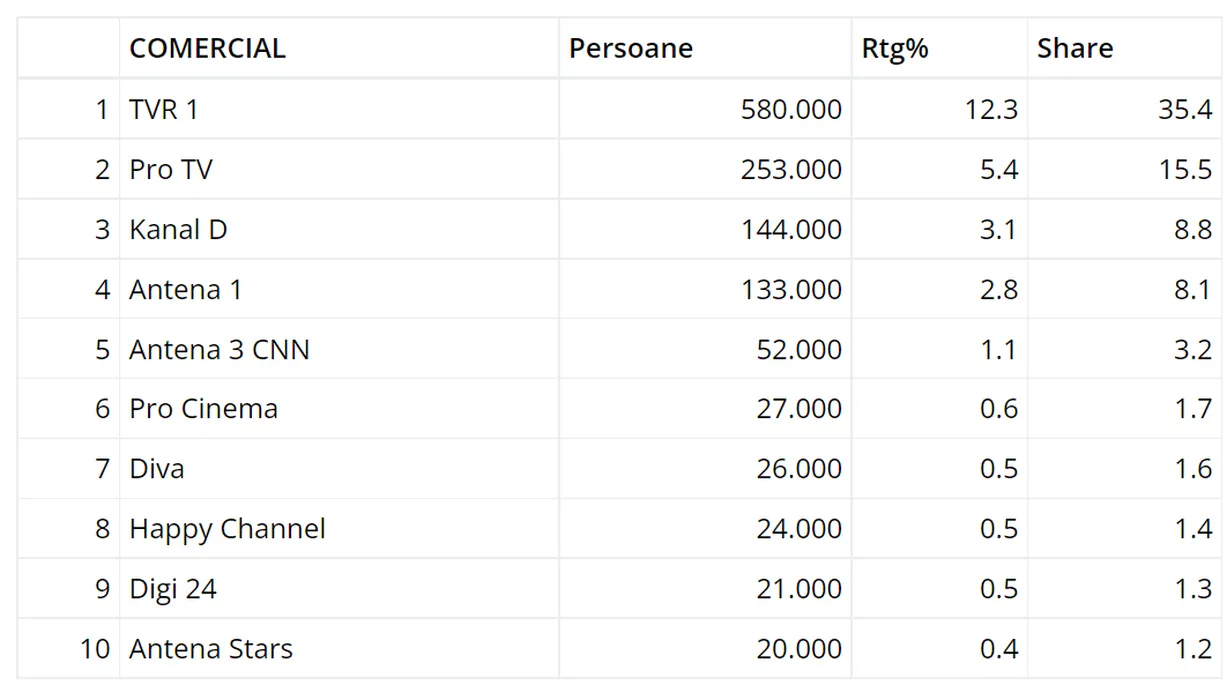
Task: Select the Antena 1 channel cell
Action: (x=186, y=289)
